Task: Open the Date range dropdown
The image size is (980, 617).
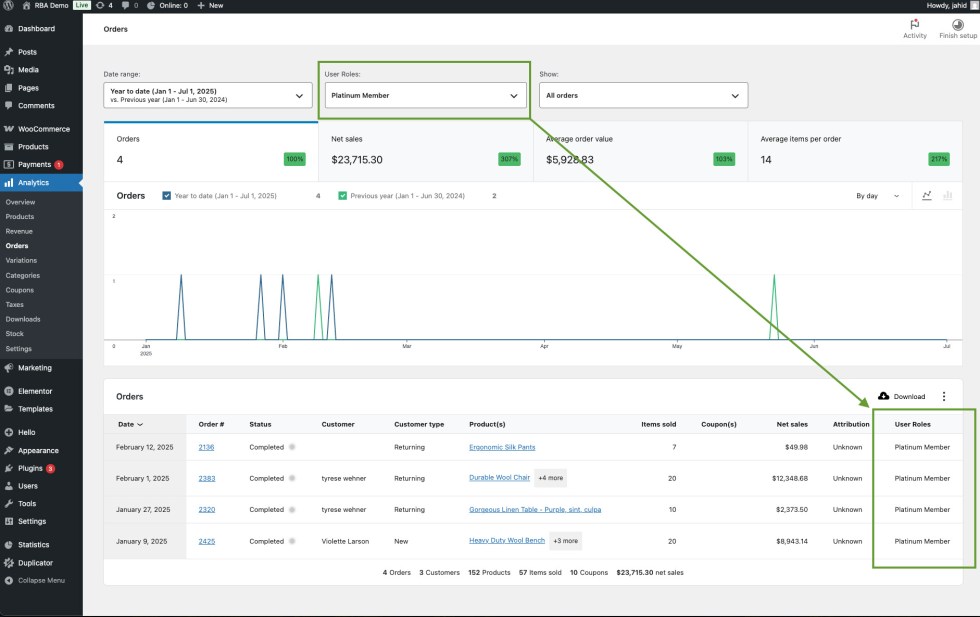Action: click(207, 96)
